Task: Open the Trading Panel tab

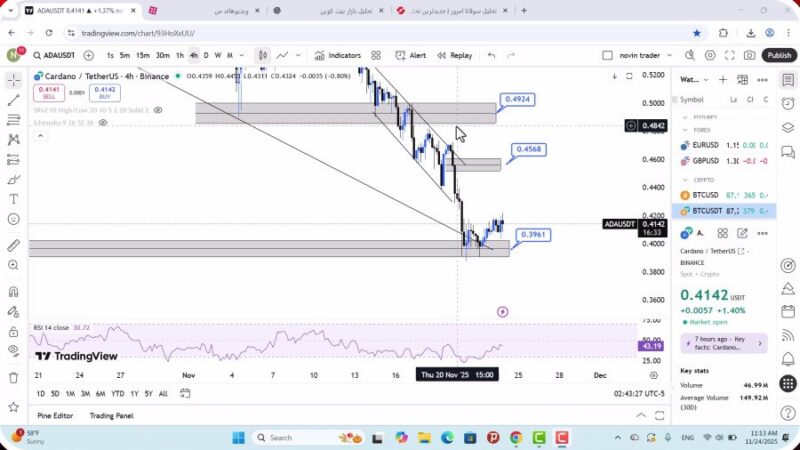Action: click(x=111, y=415)
